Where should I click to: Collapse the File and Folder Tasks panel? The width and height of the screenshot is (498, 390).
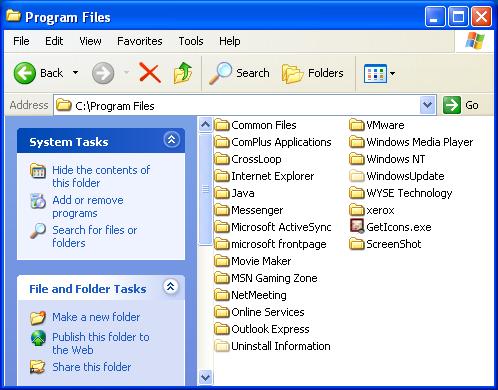[x=171, y=287]
